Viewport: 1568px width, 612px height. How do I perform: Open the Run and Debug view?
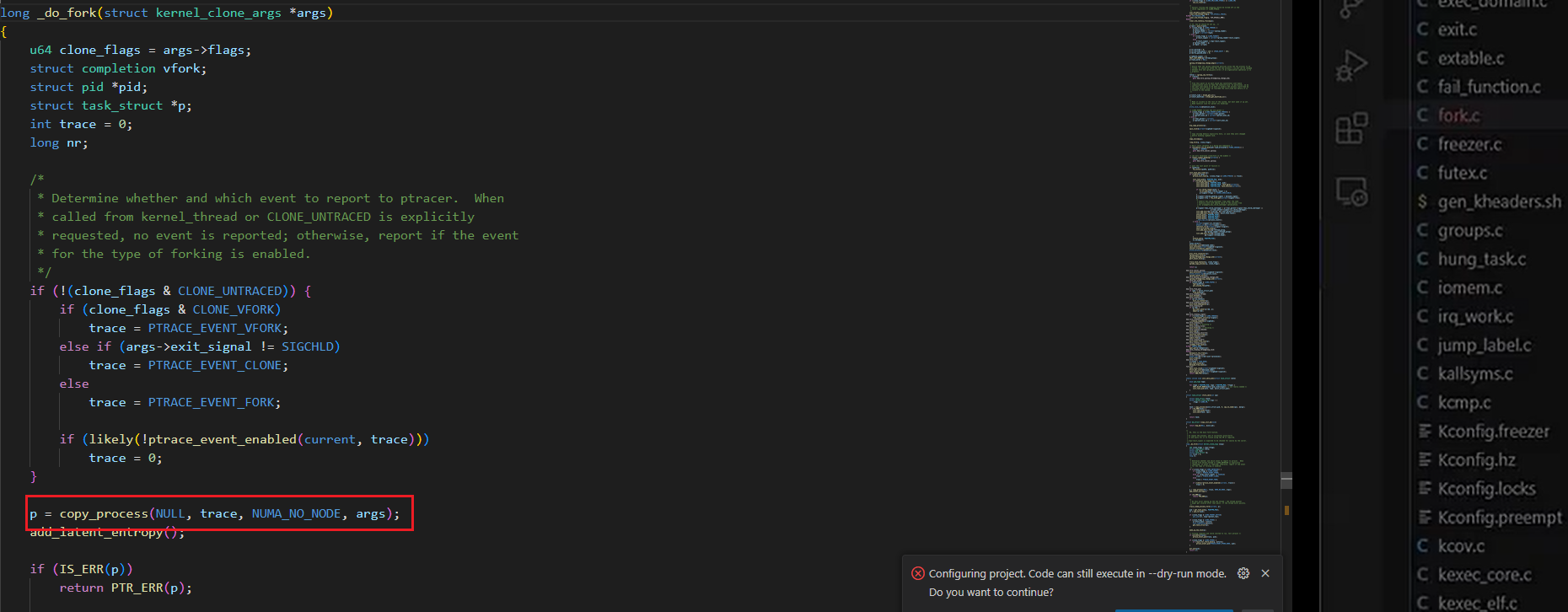coord(1352,65)
